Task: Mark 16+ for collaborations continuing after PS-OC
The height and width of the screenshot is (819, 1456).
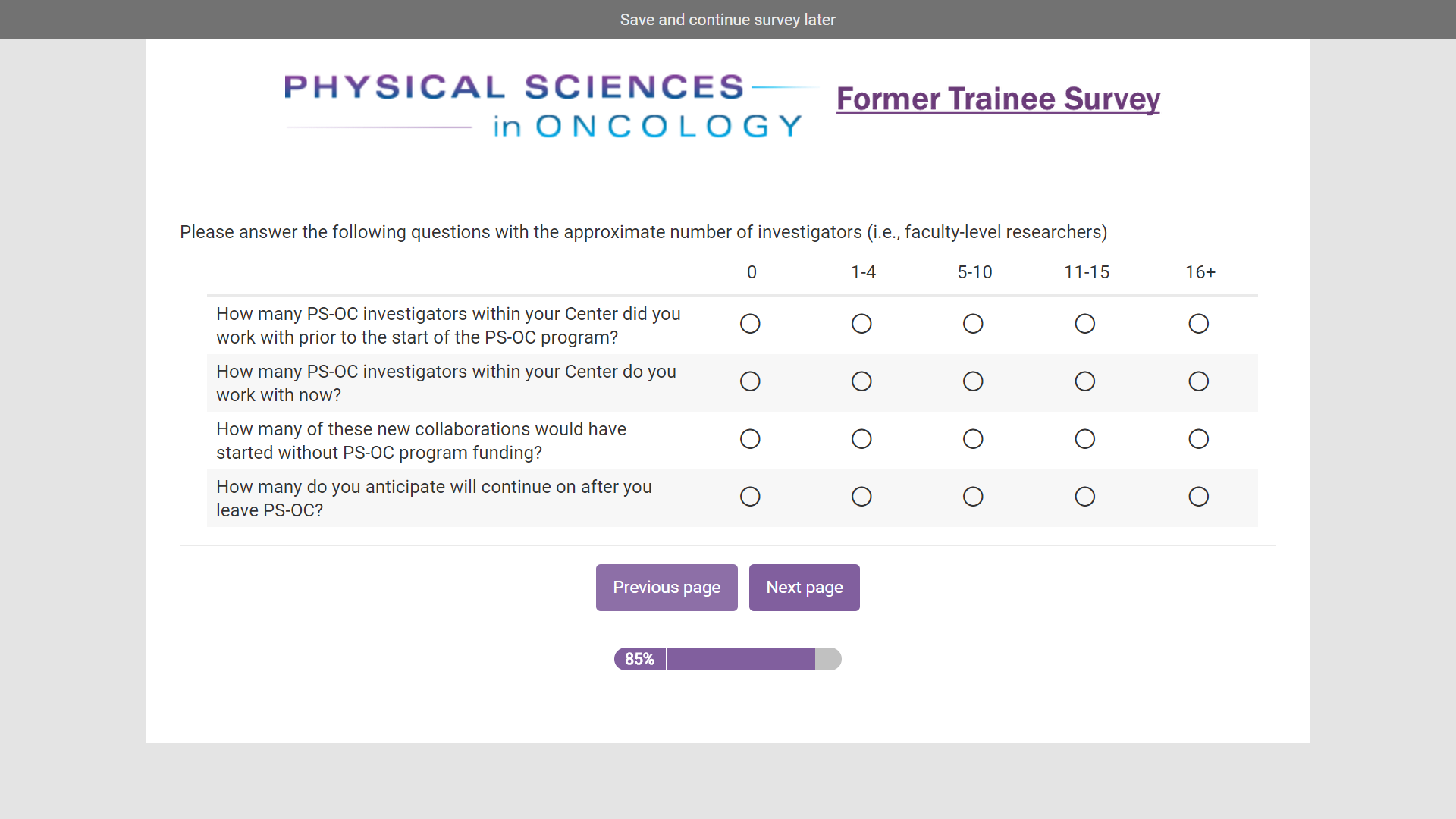Action: (1198, 497)
